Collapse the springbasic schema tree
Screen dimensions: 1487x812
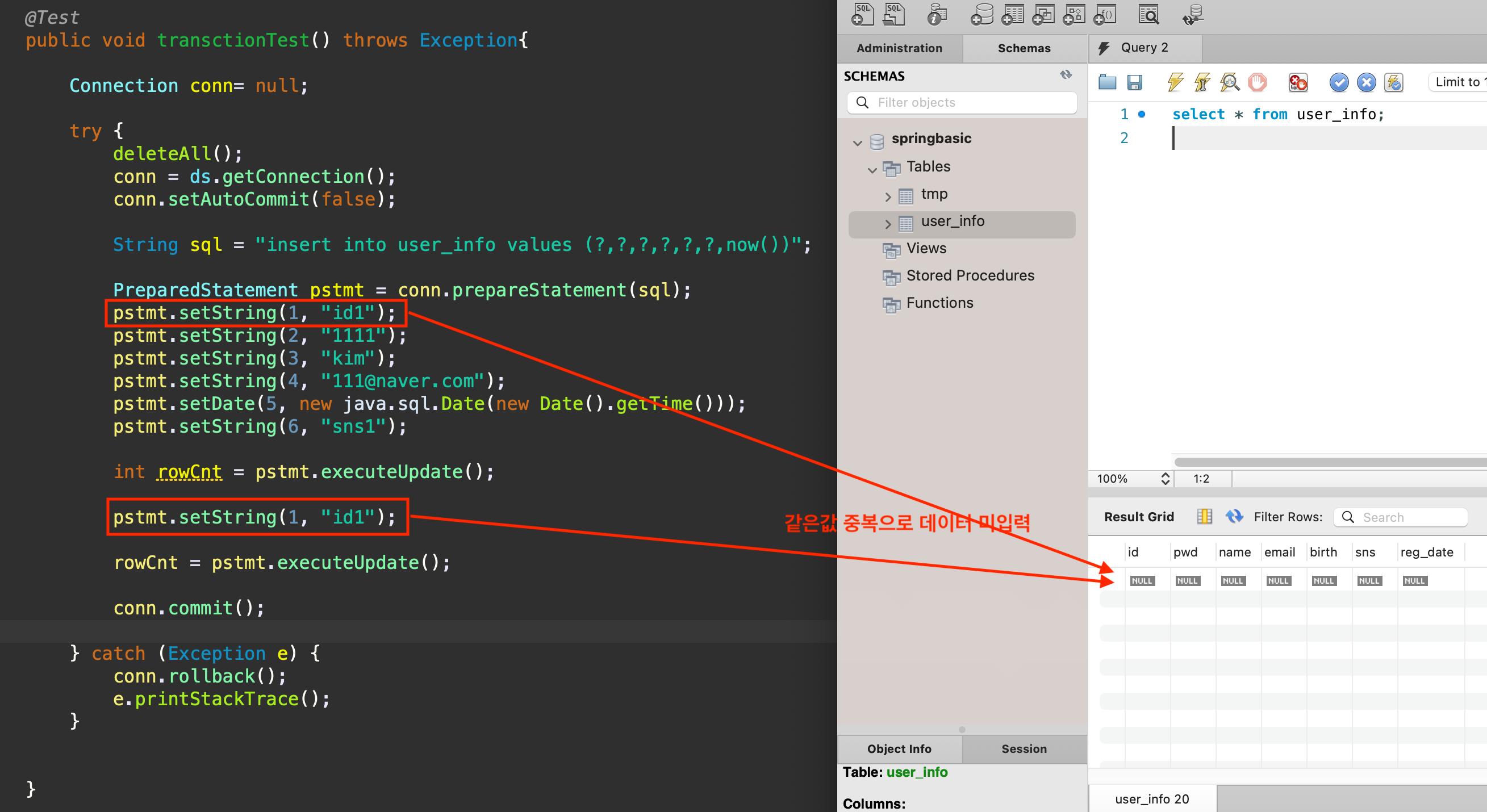858,142
